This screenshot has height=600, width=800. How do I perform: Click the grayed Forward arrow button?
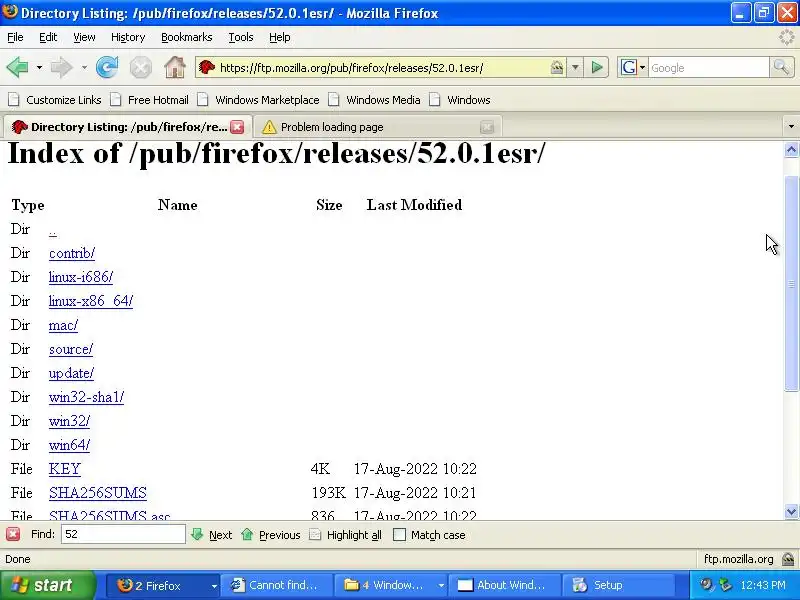pos(61,67)
